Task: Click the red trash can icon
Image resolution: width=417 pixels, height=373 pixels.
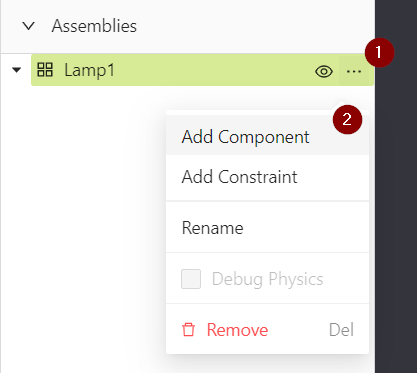Action: [x=188, y=330]
